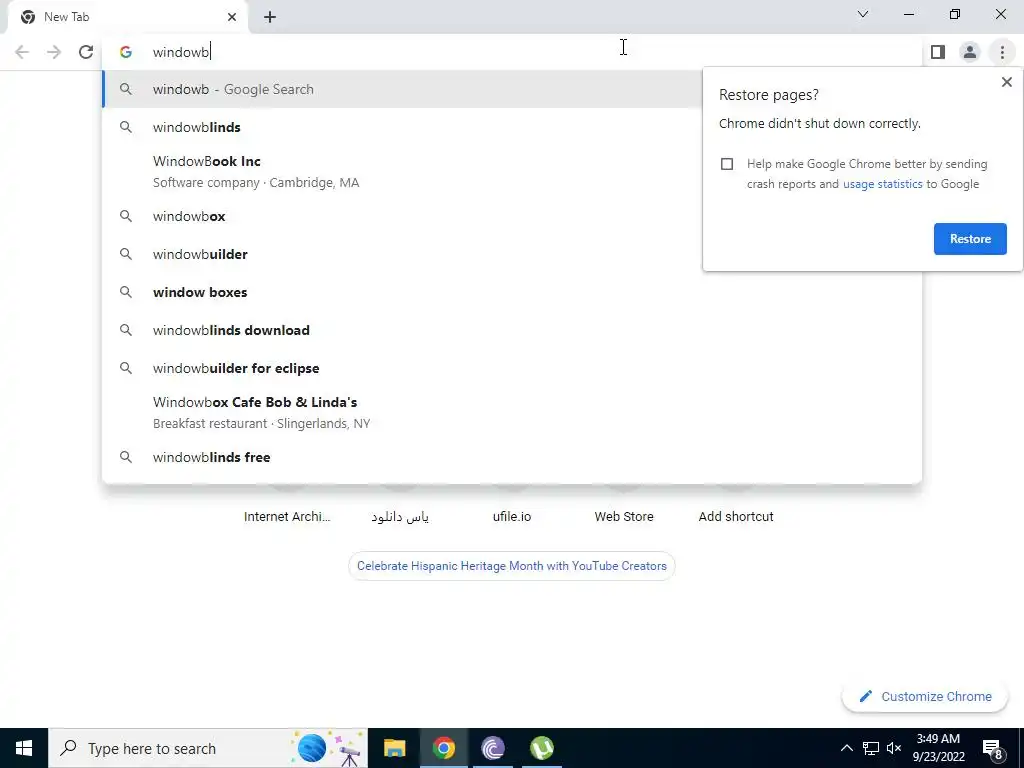Select the 'window boxes' suggestion
The image size is (1024, 768).
click(512, 292)
